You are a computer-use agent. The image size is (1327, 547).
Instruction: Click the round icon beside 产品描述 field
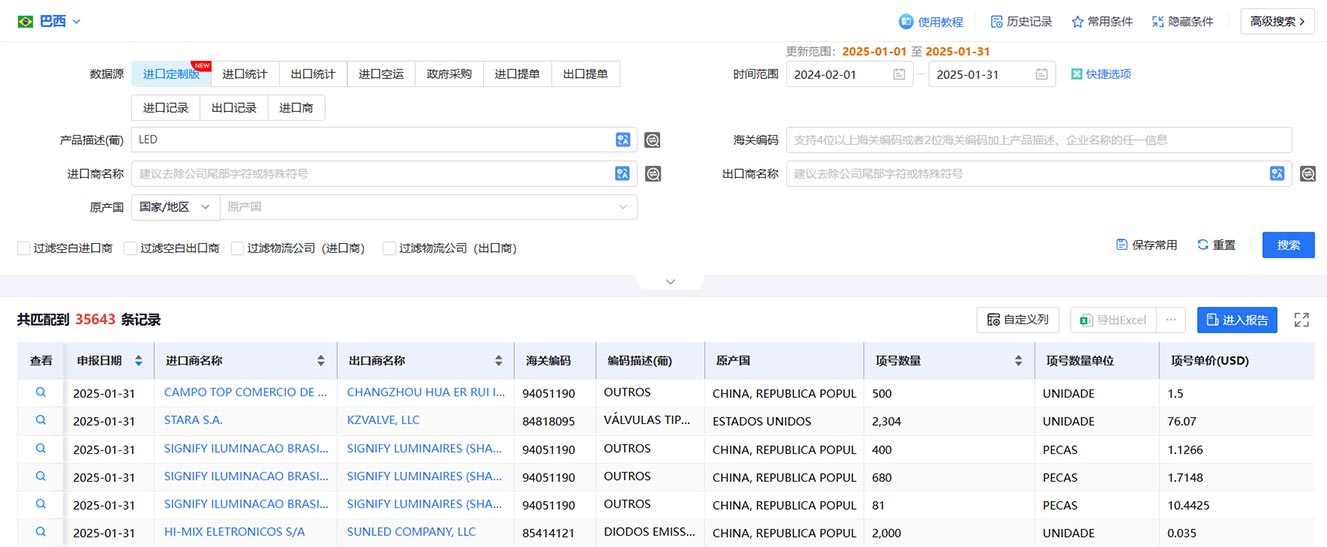[652, 140]
